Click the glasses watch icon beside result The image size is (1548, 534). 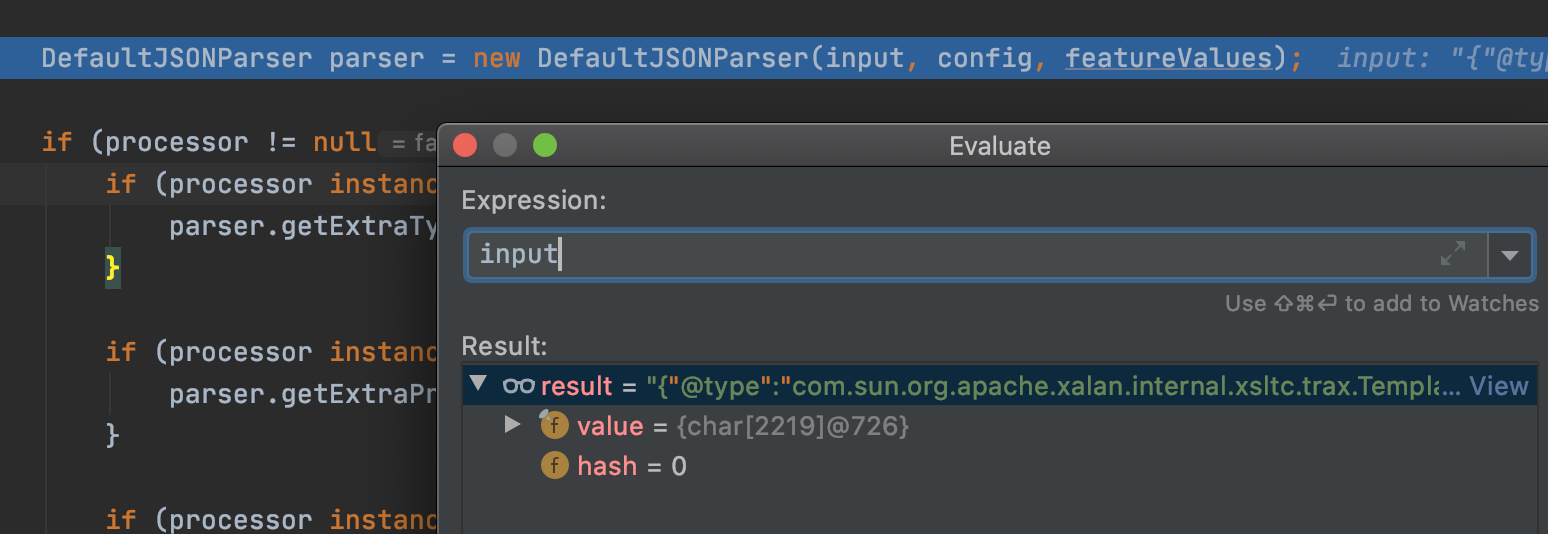(518, 386)
